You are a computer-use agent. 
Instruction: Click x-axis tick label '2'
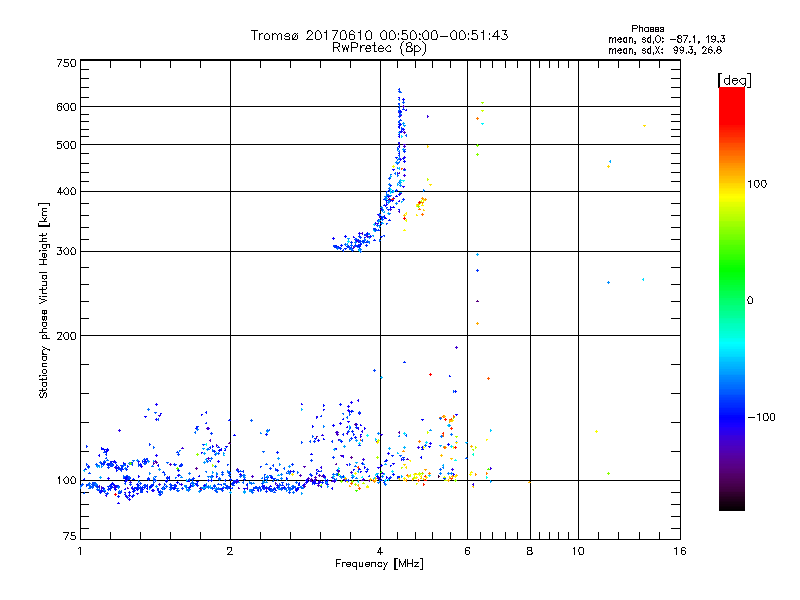pyautogui.click(x=230, y=551)
